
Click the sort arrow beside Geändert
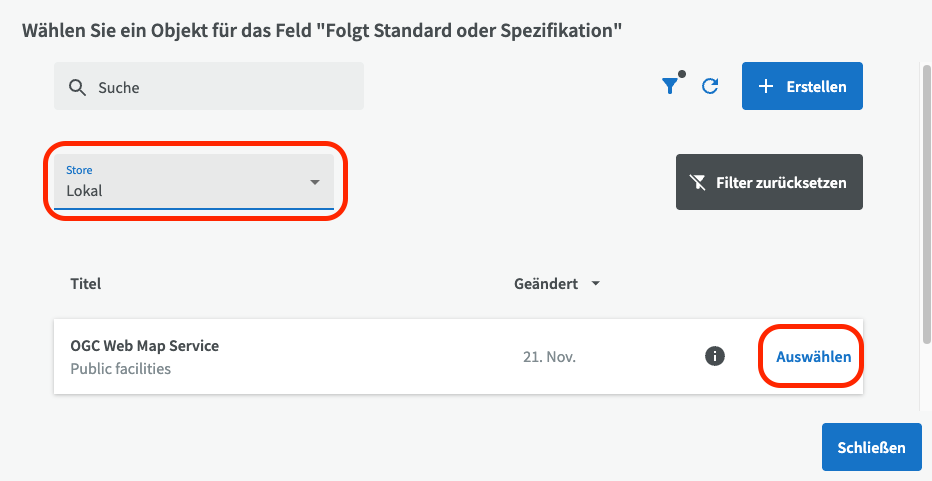(x=596, y=284)
